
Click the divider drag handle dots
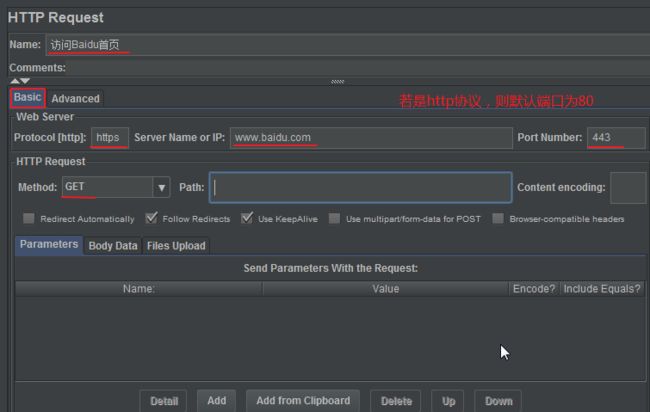coord(337,82)
